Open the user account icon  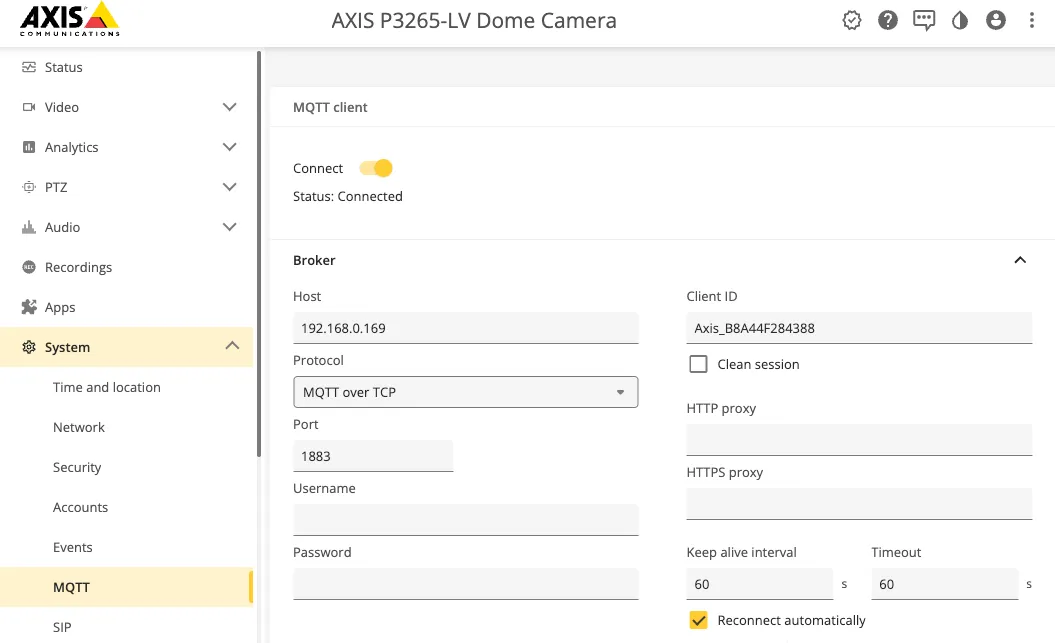pyautogui.click(x=996, y=20)
